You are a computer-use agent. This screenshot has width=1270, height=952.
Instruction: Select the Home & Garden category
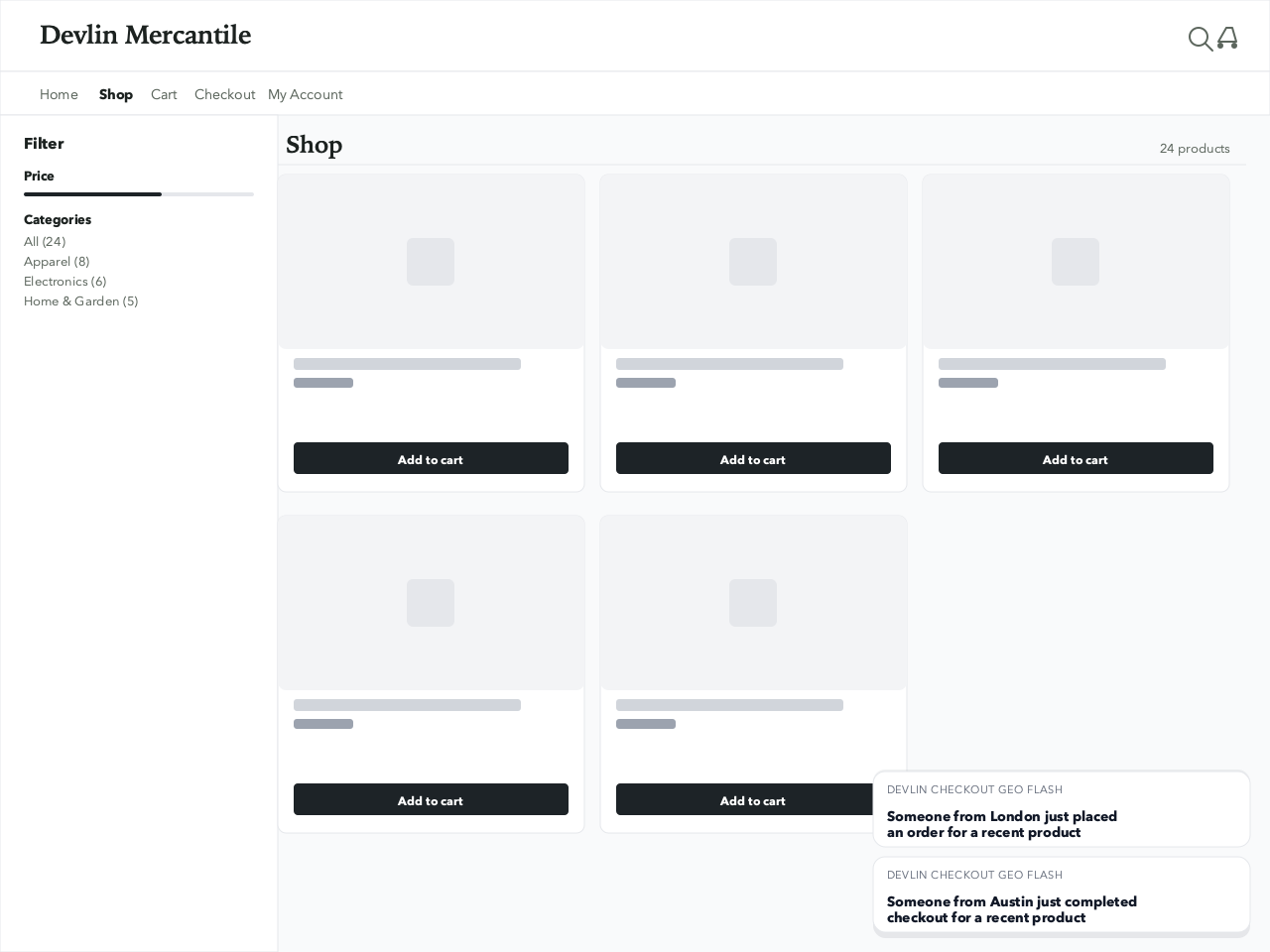point(80,300)
